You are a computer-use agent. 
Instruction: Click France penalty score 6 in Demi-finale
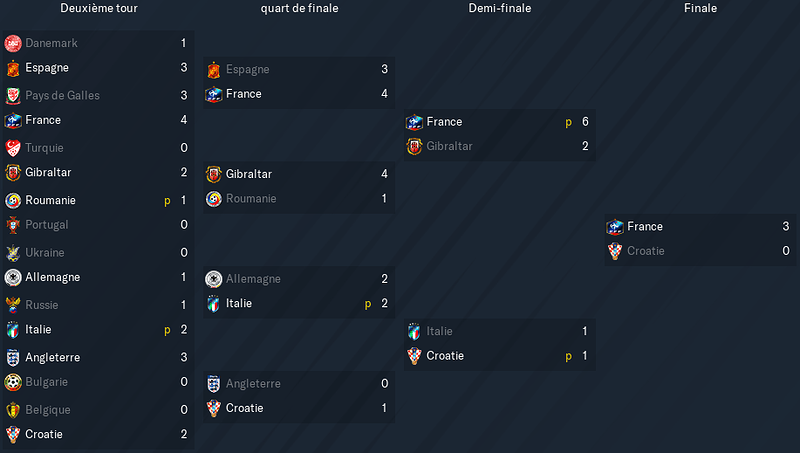click(x=585, y=122)
